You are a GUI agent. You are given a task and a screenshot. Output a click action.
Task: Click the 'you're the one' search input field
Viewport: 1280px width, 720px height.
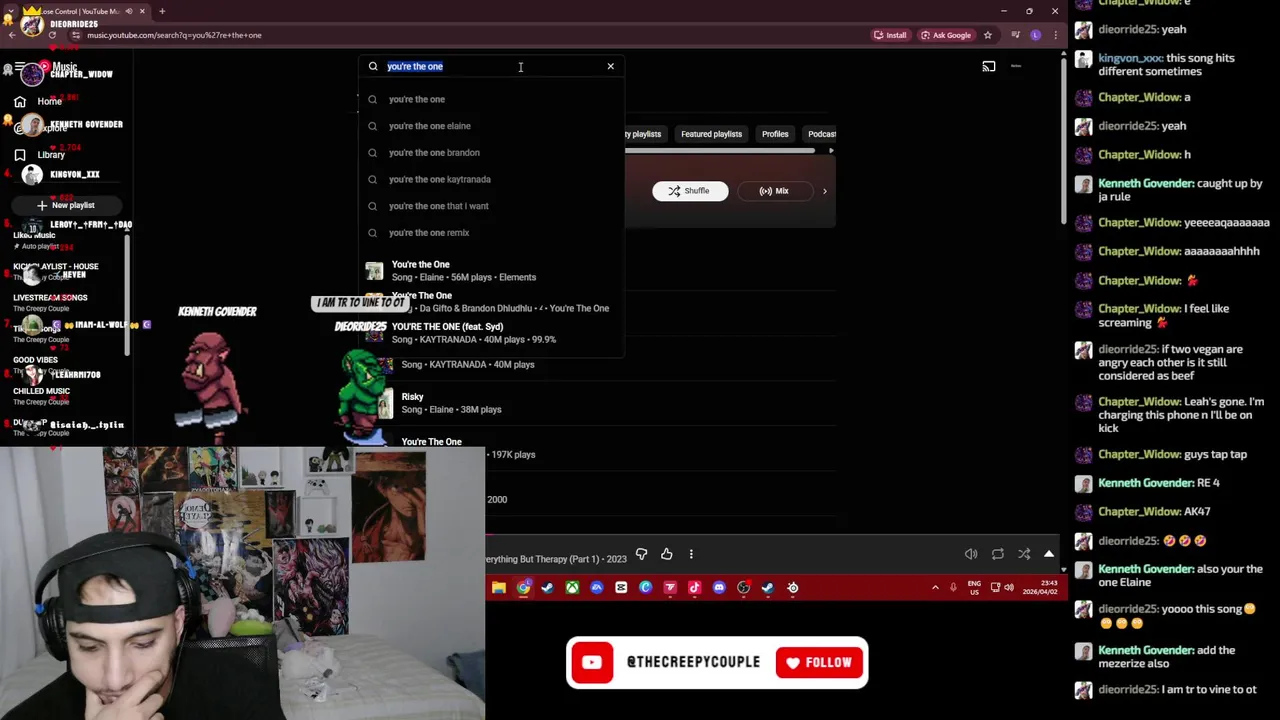pyautogui.click(x=492, y=66)
